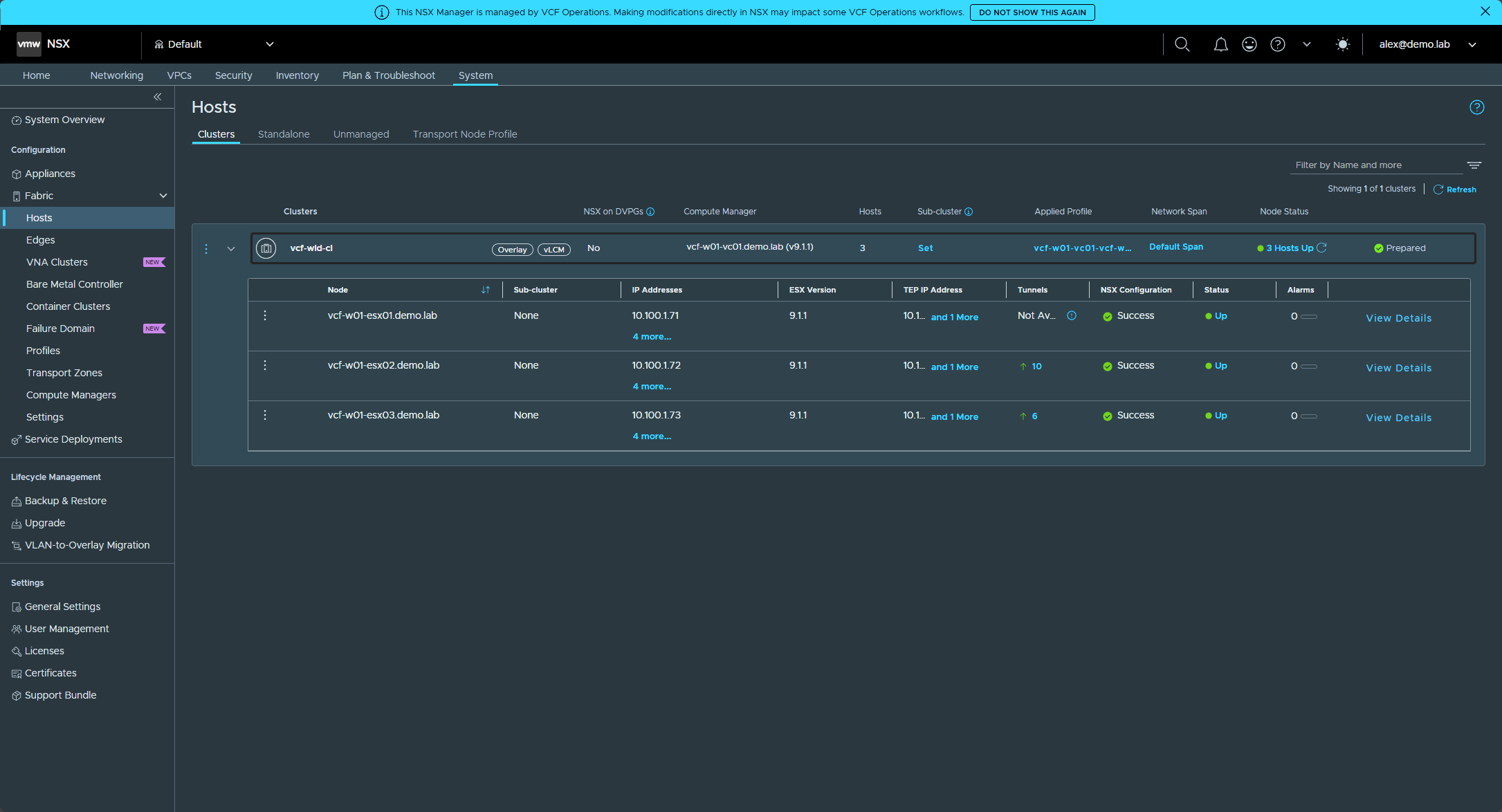
Task: Open the 6 tunnels link for esx03
Action: [x=1034, y=416]
